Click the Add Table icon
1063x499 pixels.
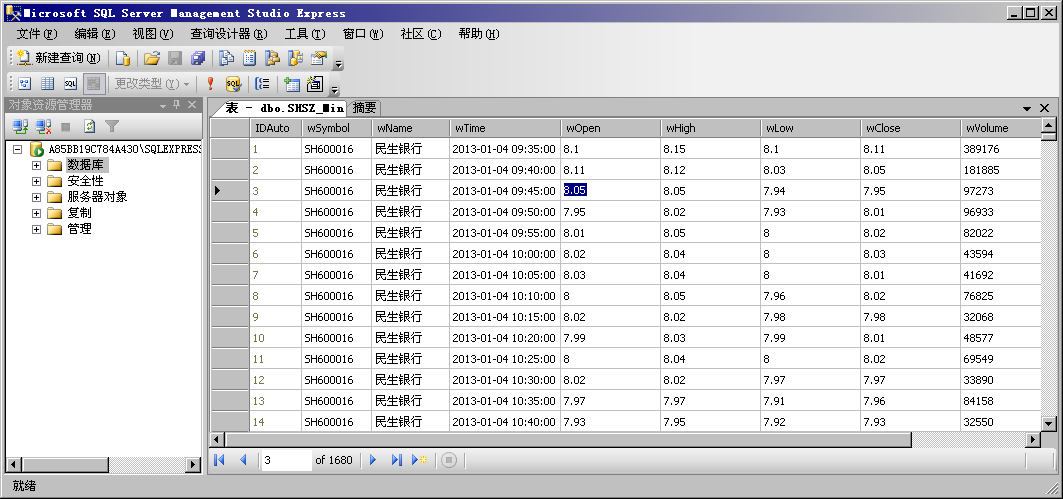click(x=292, y=84)
